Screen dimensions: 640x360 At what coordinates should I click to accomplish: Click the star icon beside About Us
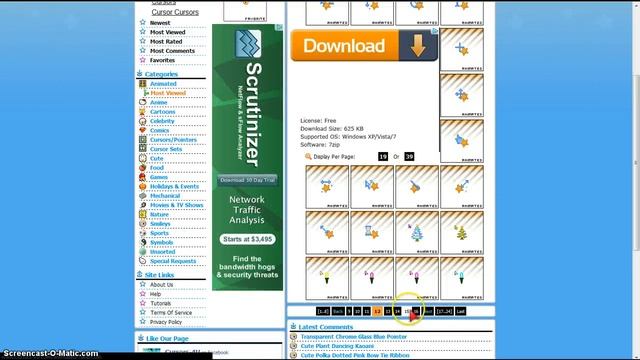[x=142, y=284]
